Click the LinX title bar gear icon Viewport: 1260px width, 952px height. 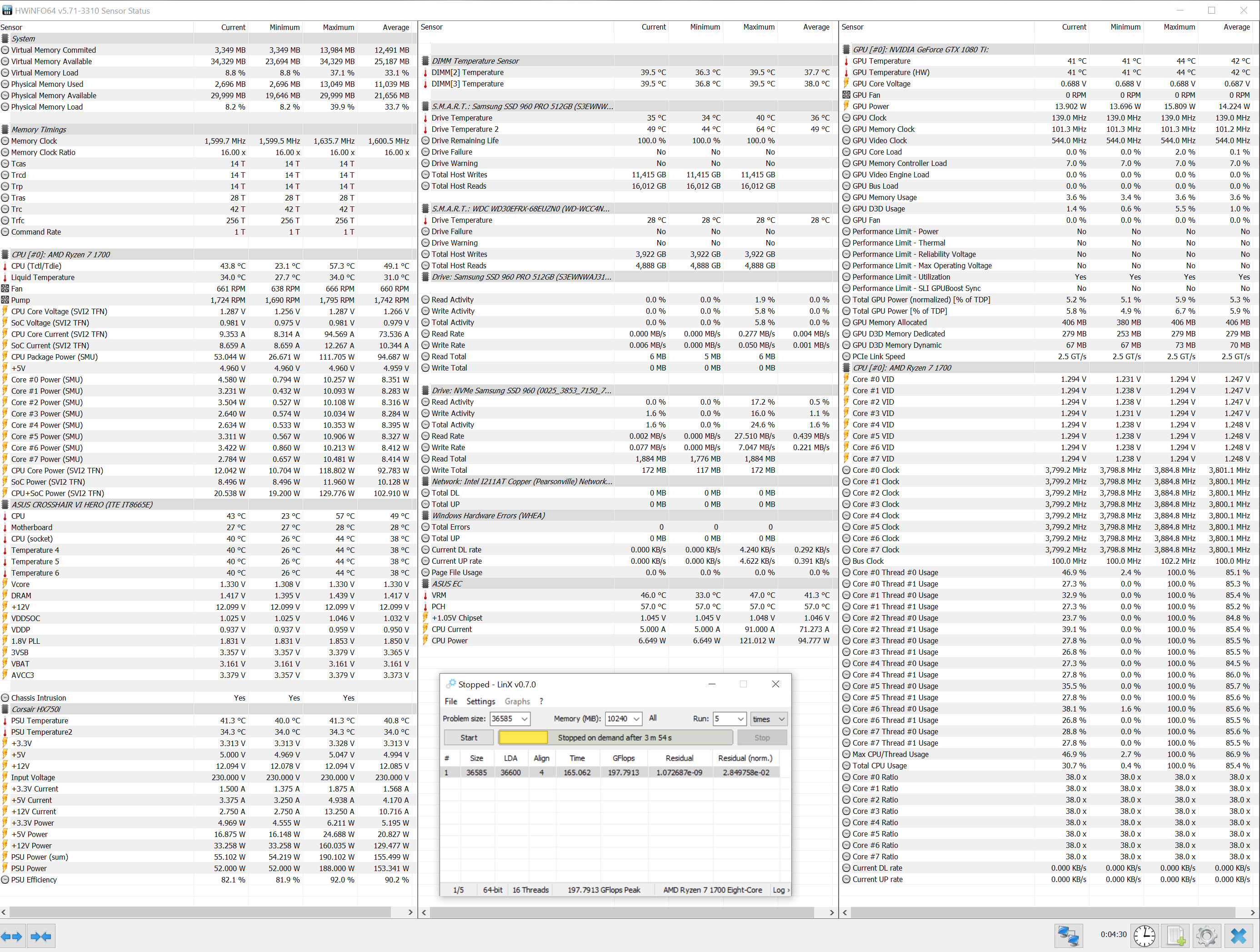[x=450, y=684]
